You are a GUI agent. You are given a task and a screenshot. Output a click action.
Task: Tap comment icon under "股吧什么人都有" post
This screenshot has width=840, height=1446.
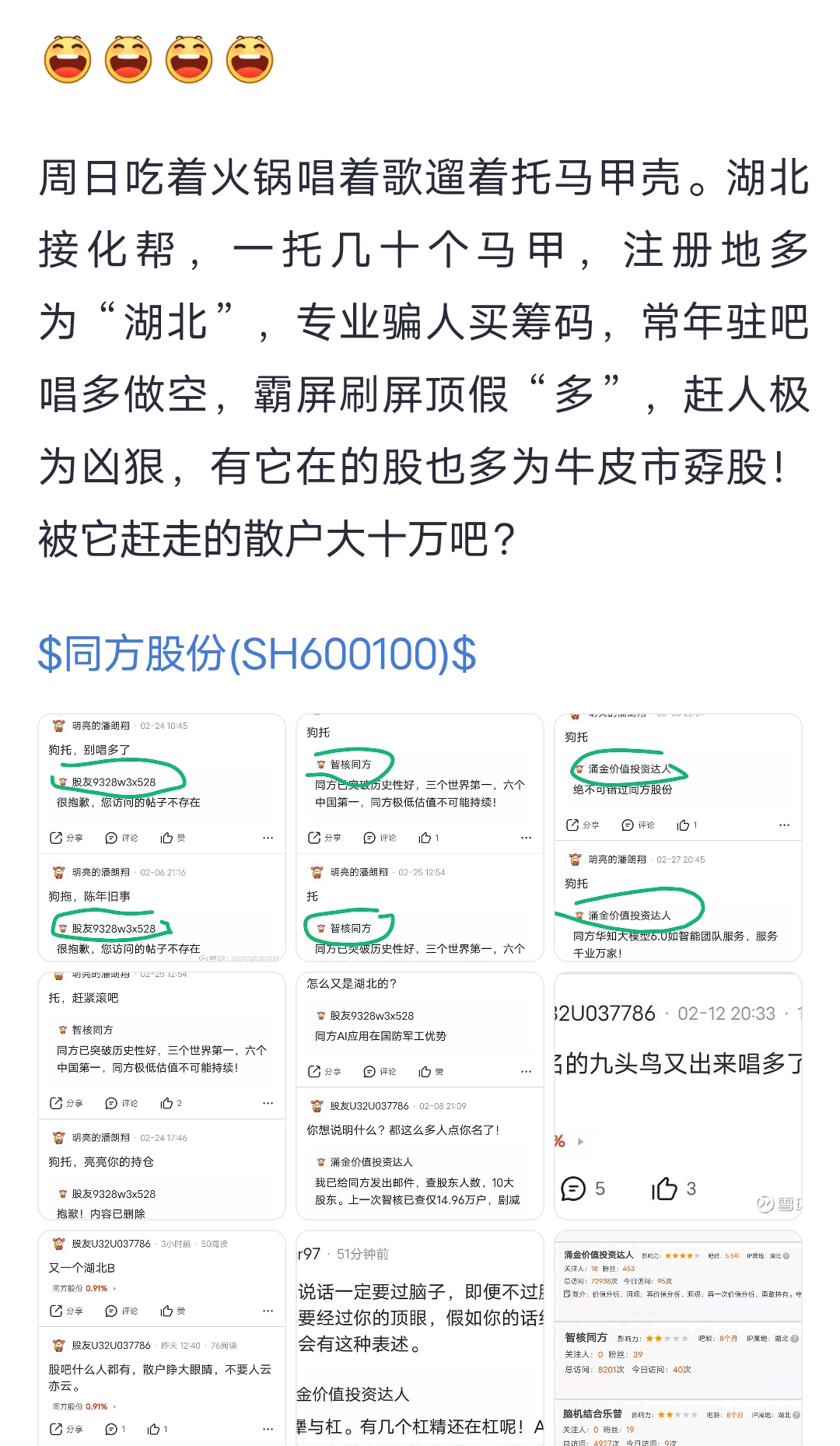(110, 1429)
